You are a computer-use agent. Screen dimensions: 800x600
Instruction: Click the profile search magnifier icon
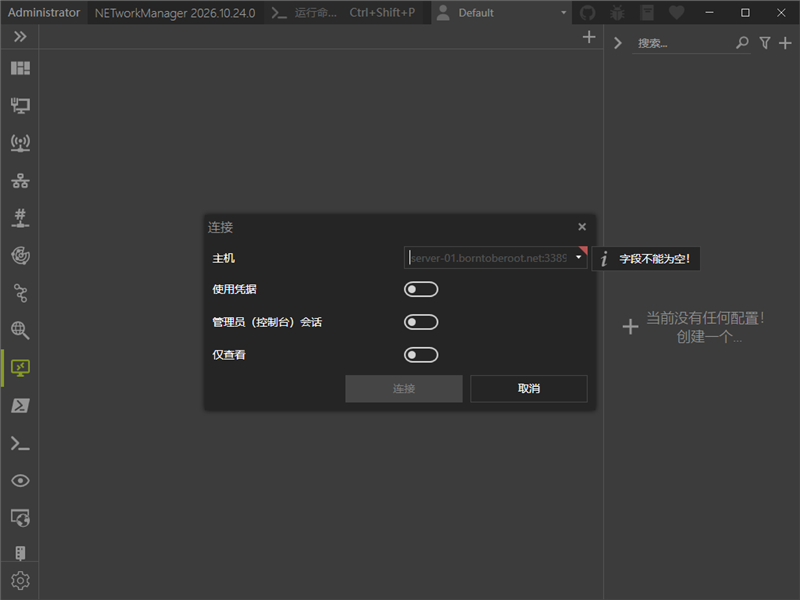coord(742,43)
